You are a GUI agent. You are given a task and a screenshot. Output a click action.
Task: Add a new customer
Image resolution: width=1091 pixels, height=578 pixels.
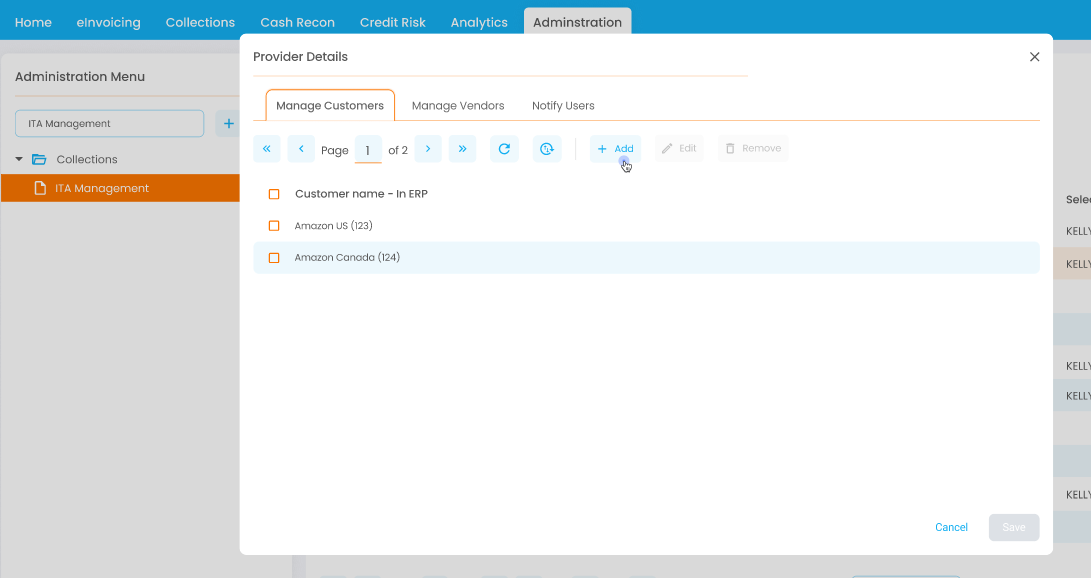[616, 149]
